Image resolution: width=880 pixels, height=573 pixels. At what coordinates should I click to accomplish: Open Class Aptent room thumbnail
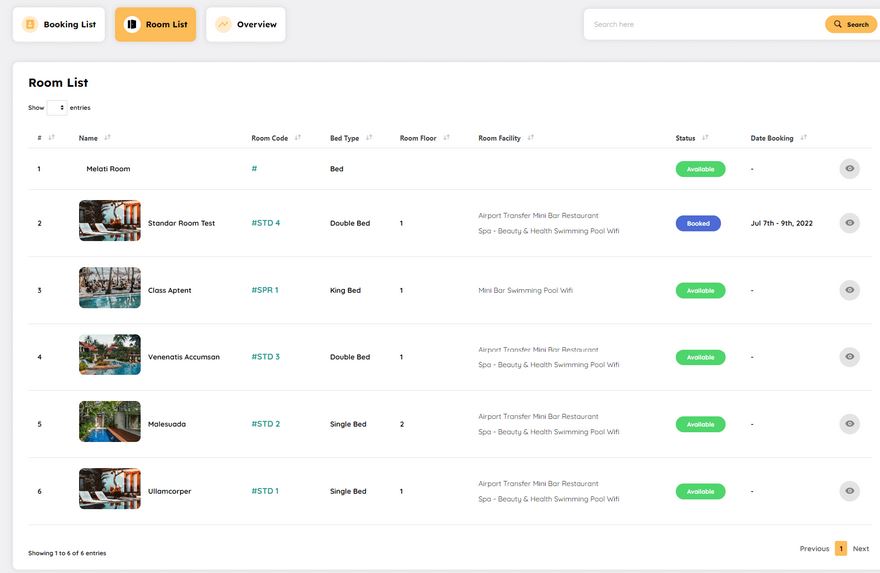(x=110, y=287)
